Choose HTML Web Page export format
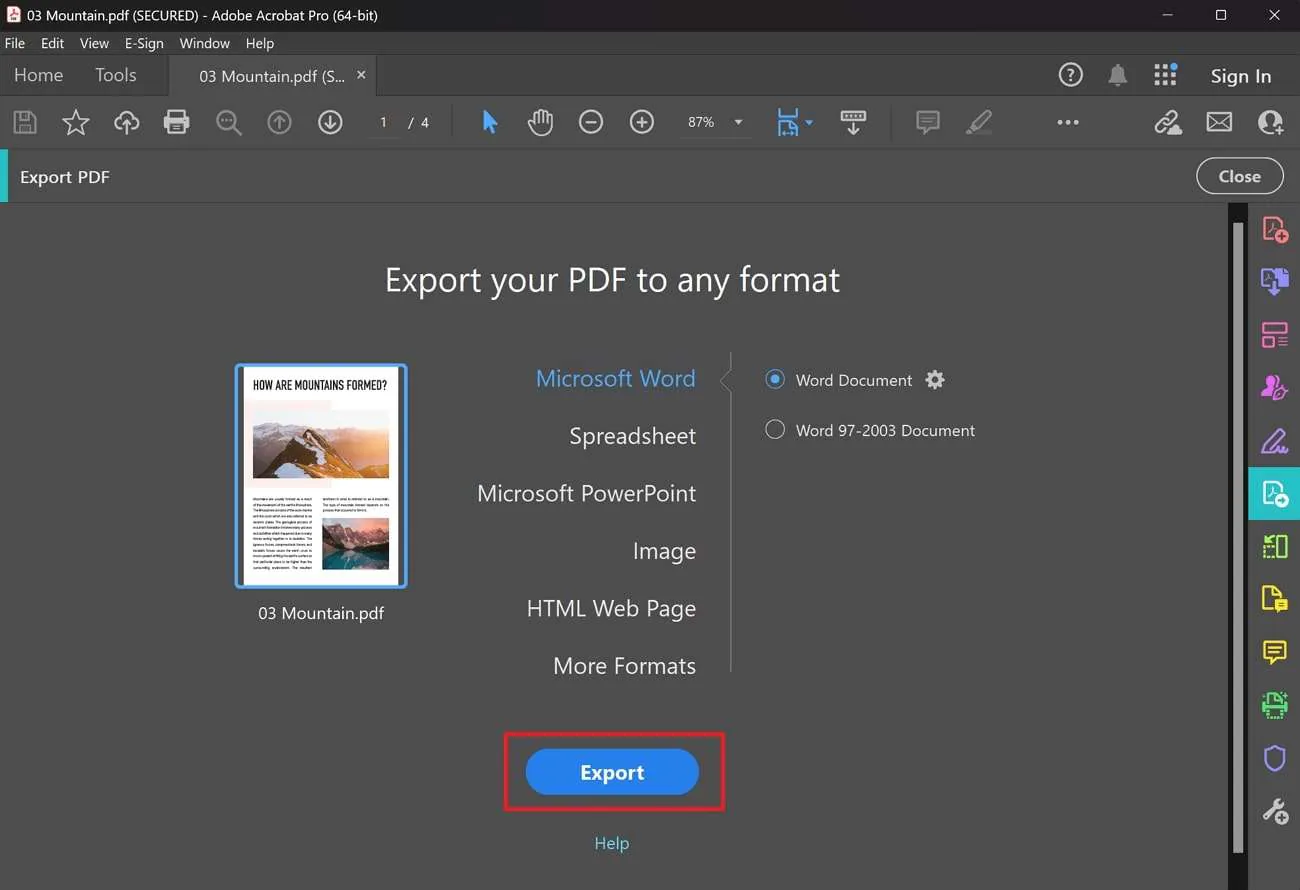1300x890 pixels. [611, 608]
